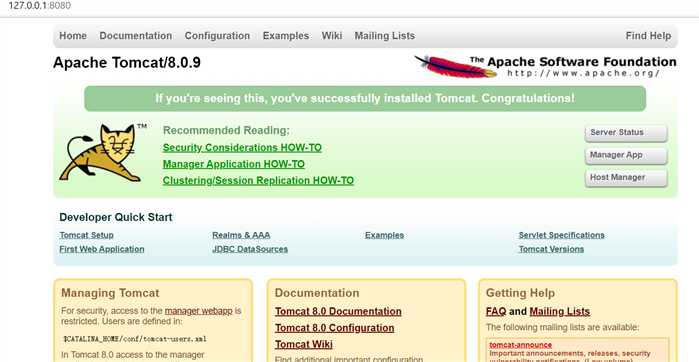Viewport: 699px width, 362px height.
Task: Click the congratulations banner message
Action: click(x=365, y=99)
